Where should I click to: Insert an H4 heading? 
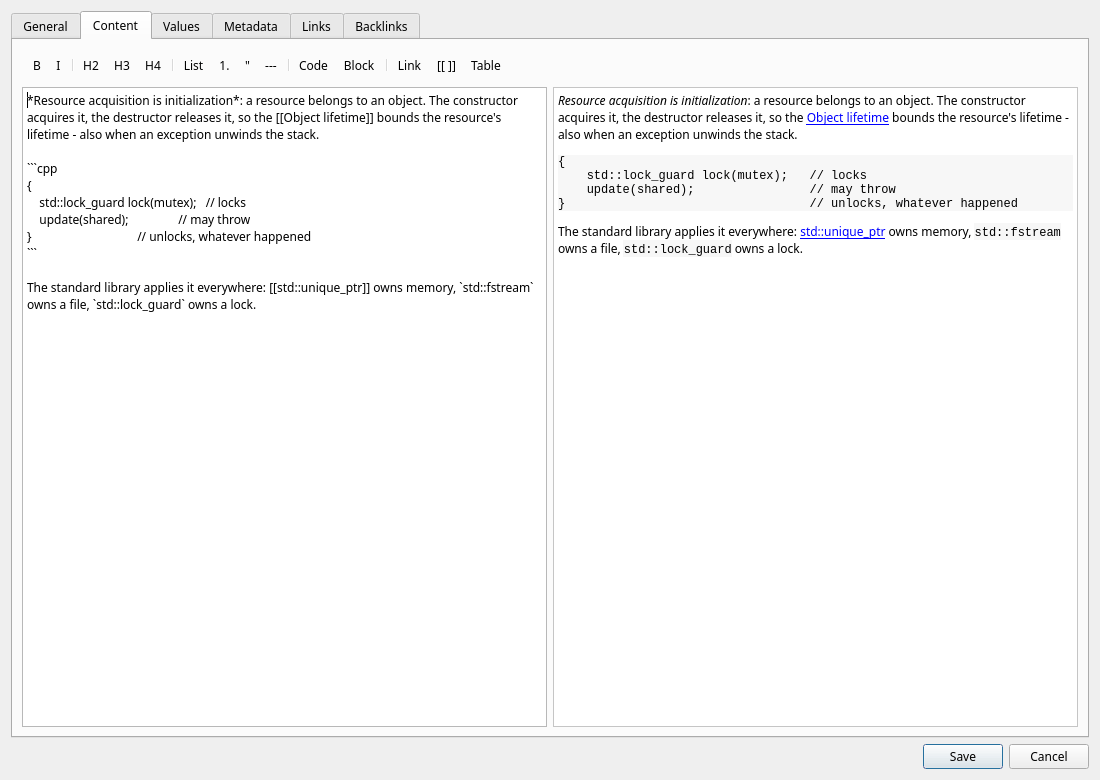(x=153, y=65)
